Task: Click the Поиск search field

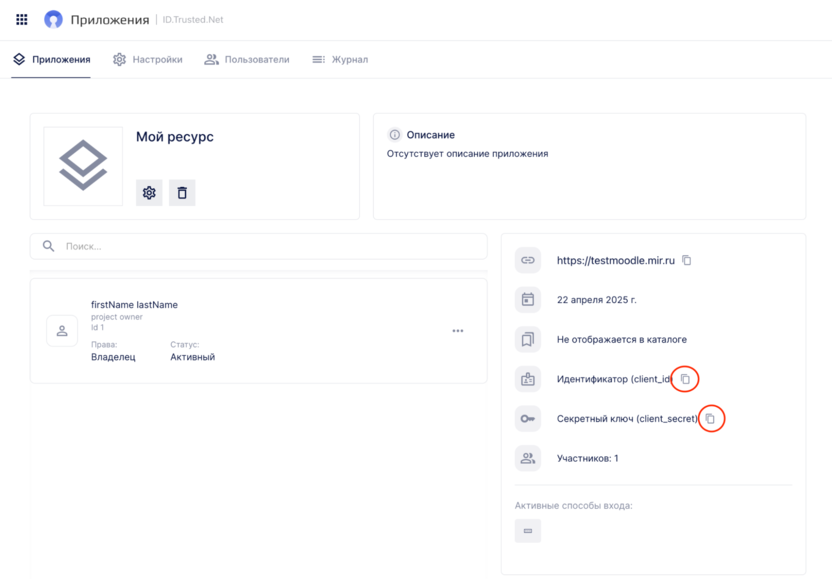Action: [x=270, y=246]
